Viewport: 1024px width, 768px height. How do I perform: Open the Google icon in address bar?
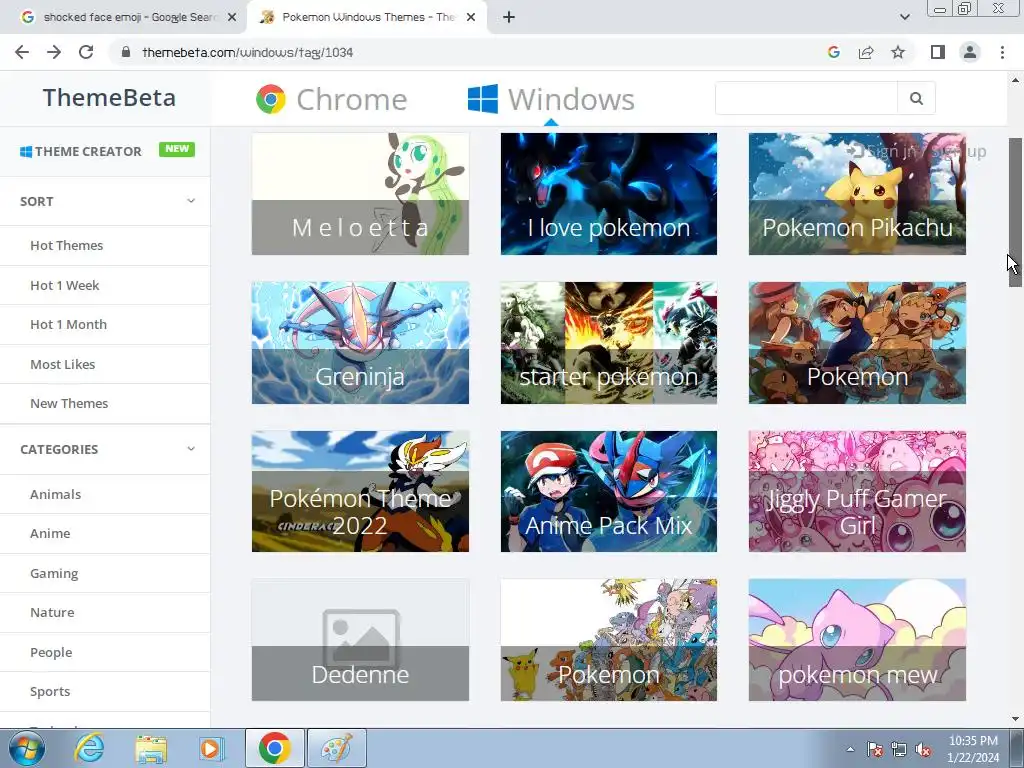click(x=833, y=52)
